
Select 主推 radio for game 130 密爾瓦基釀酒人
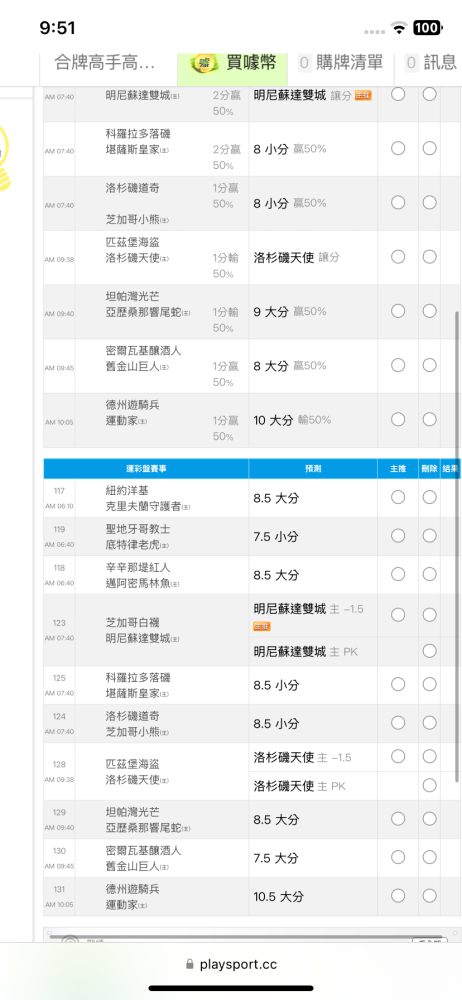coord(398,857)
